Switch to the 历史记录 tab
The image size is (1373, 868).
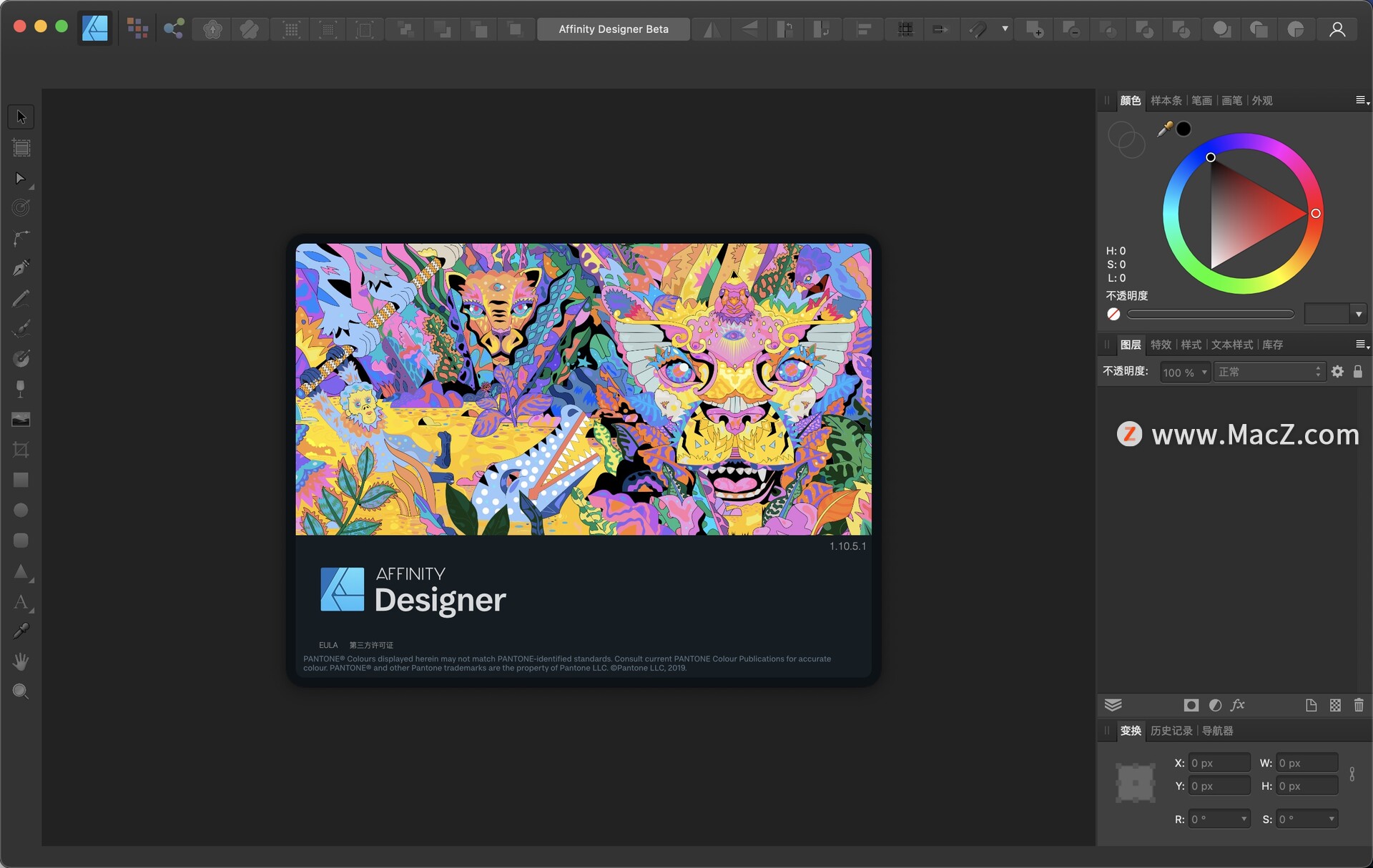point(1171,731)
